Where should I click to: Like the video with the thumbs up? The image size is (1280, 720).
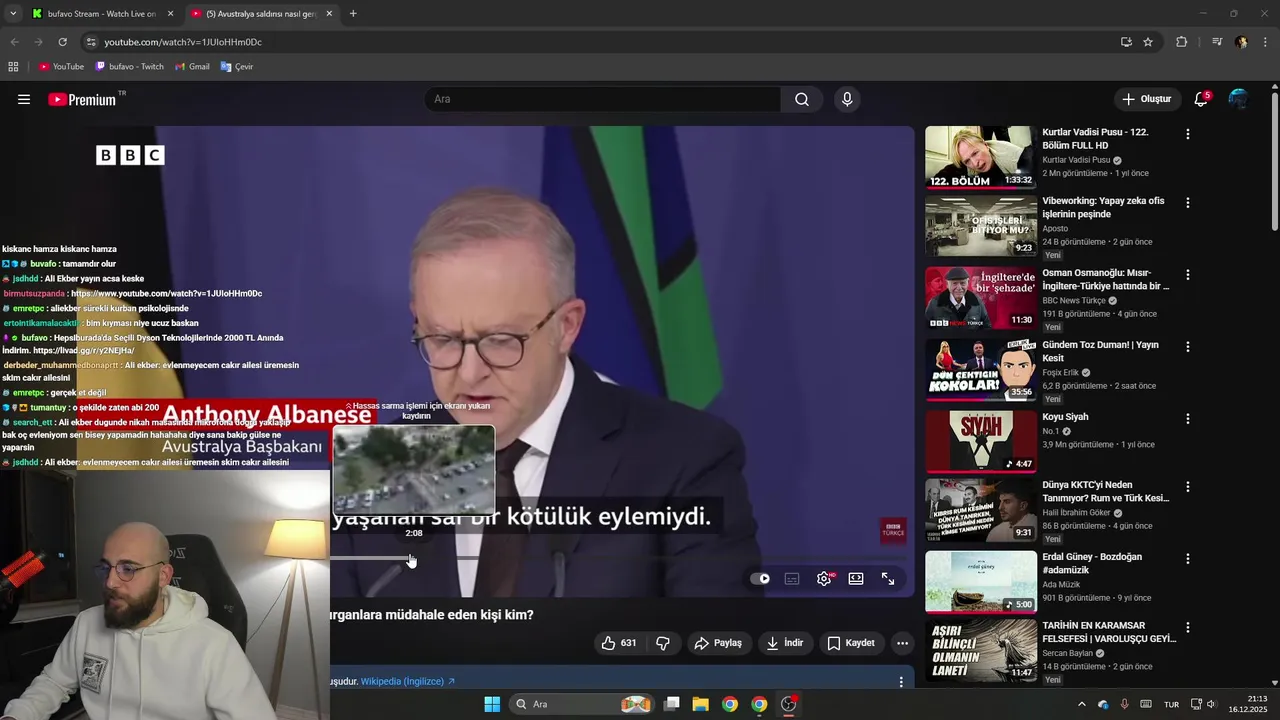(618, 643)
